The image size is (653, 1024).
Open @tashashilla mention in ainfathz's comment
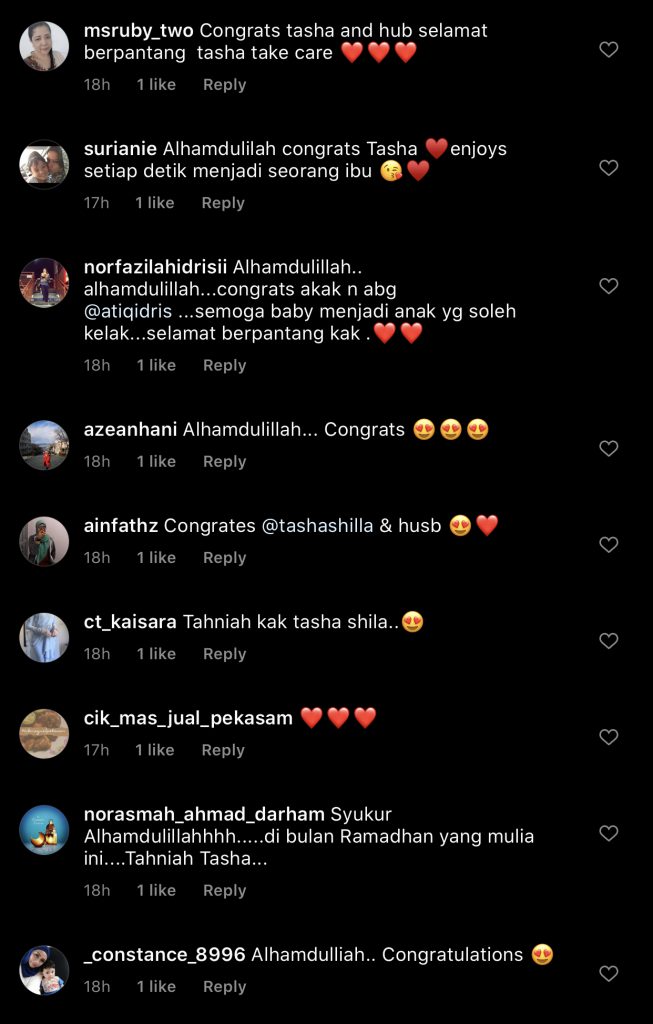[x=317, y=526]
